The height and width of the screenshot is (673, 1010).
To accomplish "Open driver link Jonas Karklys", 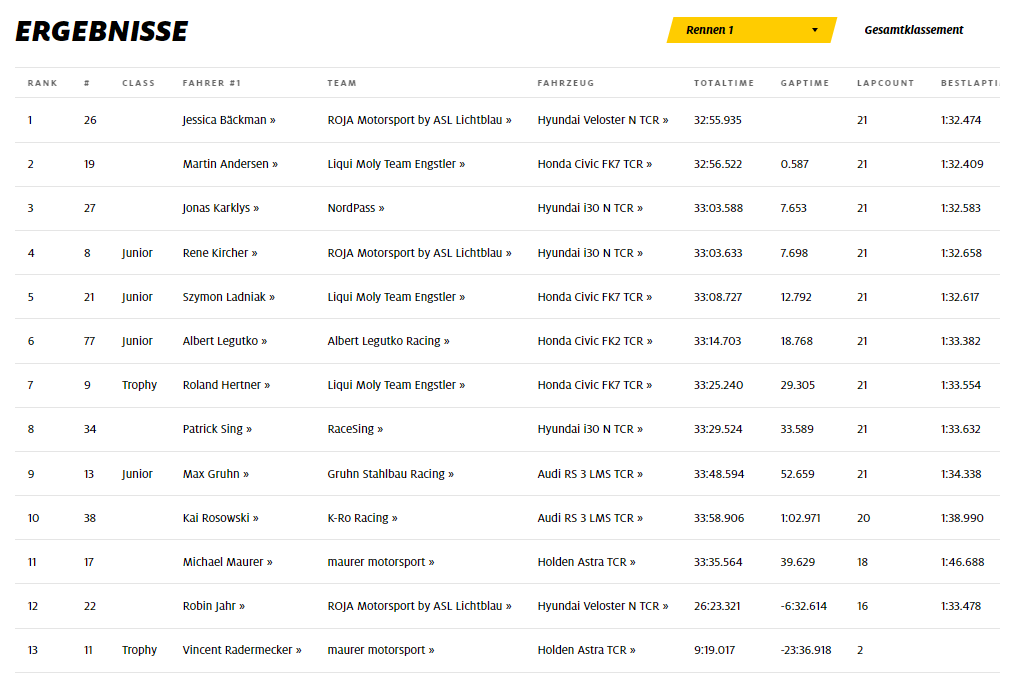I will pyautogui.click(x=220, y=208).
